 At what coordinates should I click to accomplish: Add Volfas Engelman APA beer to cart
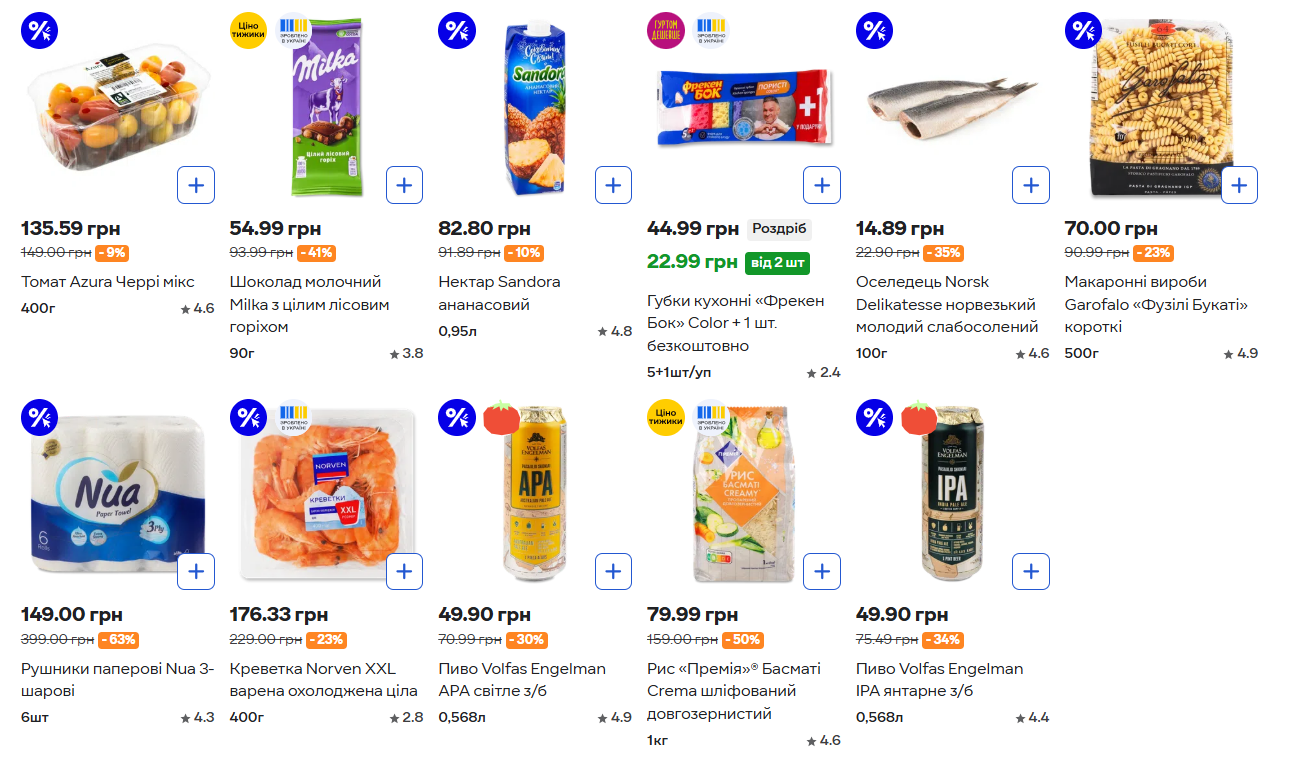tap(613, 572)
